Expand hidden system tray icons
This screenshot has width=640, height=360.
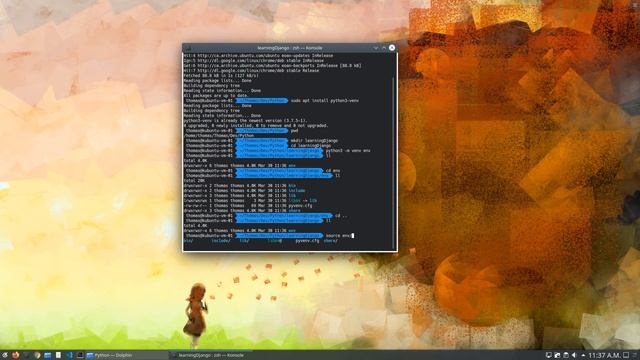(x=583, y=356)
